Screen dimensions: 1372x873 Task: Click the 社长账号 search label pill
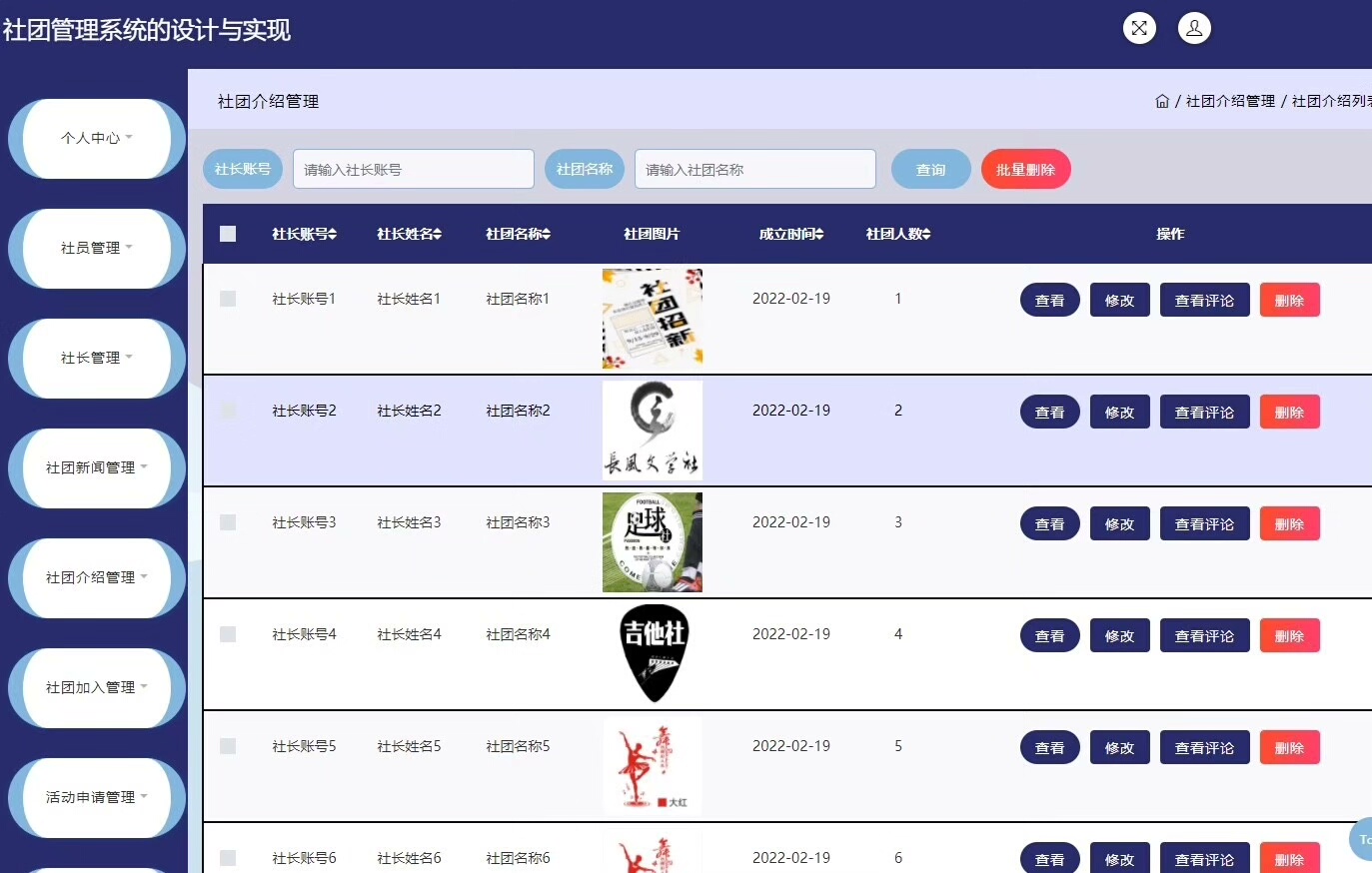point(243,170)
